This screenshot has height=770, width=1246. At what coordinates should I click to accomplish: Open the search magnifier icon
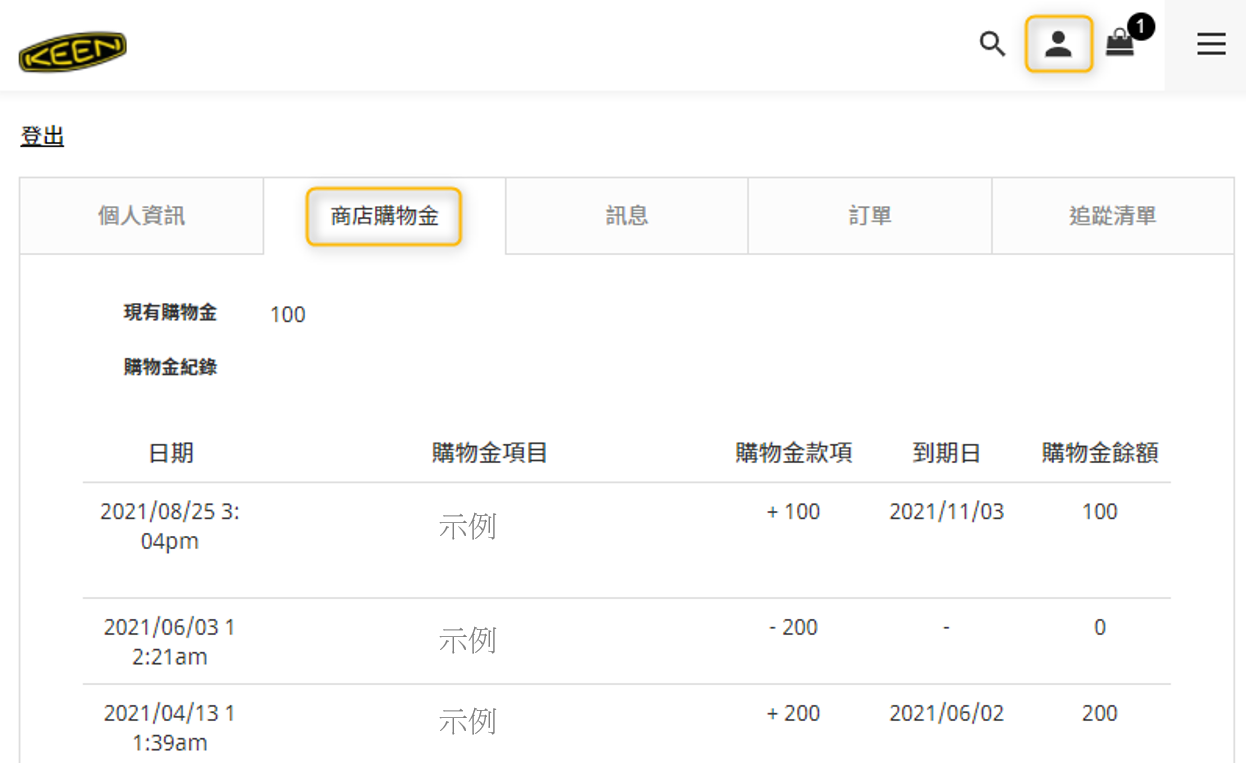click(991, 44)
